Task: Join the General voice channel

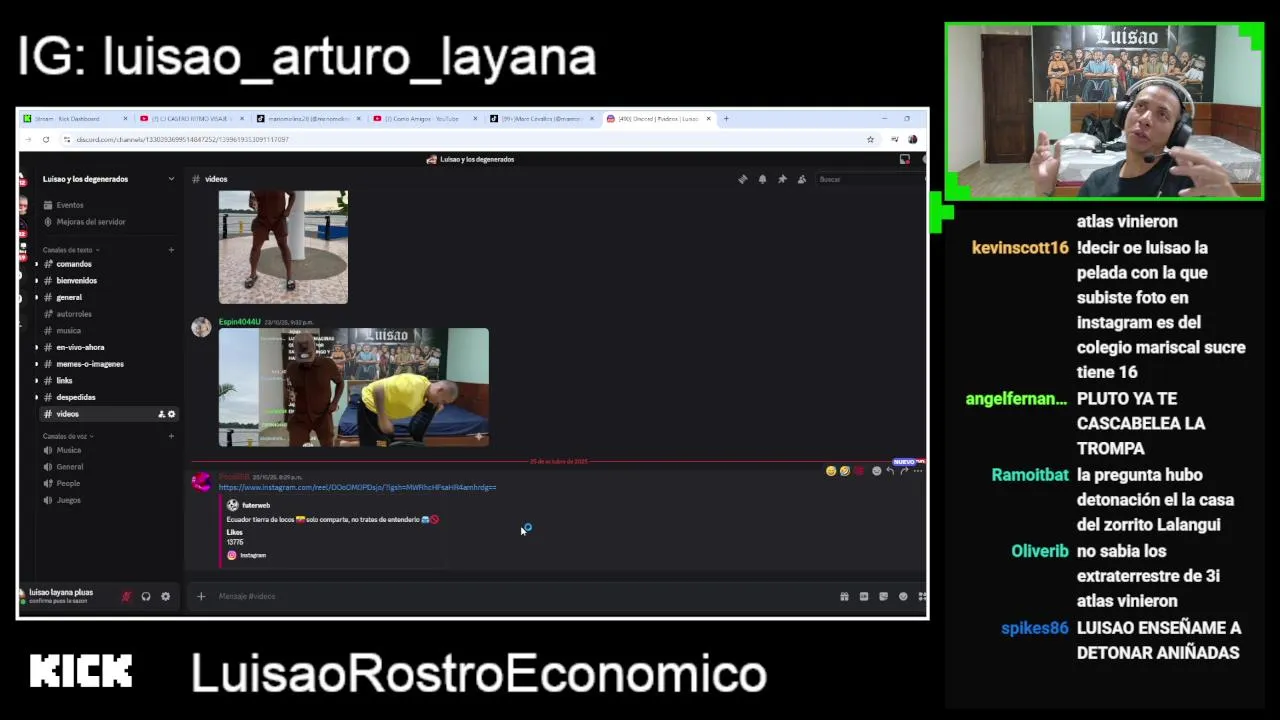Action: pyautogui.click(x=70, y=467)
